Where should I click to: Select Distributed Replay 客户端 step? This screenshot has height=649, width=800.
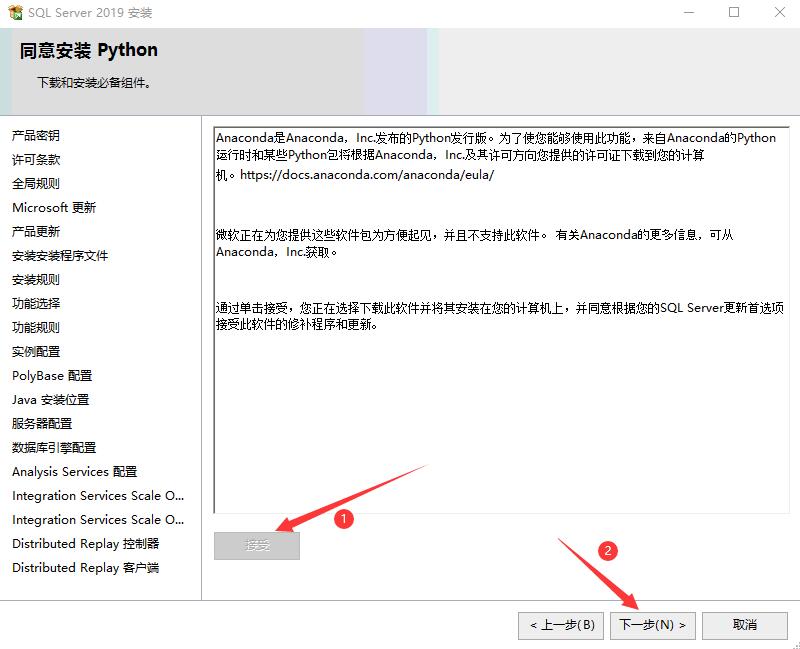[86, 568]
